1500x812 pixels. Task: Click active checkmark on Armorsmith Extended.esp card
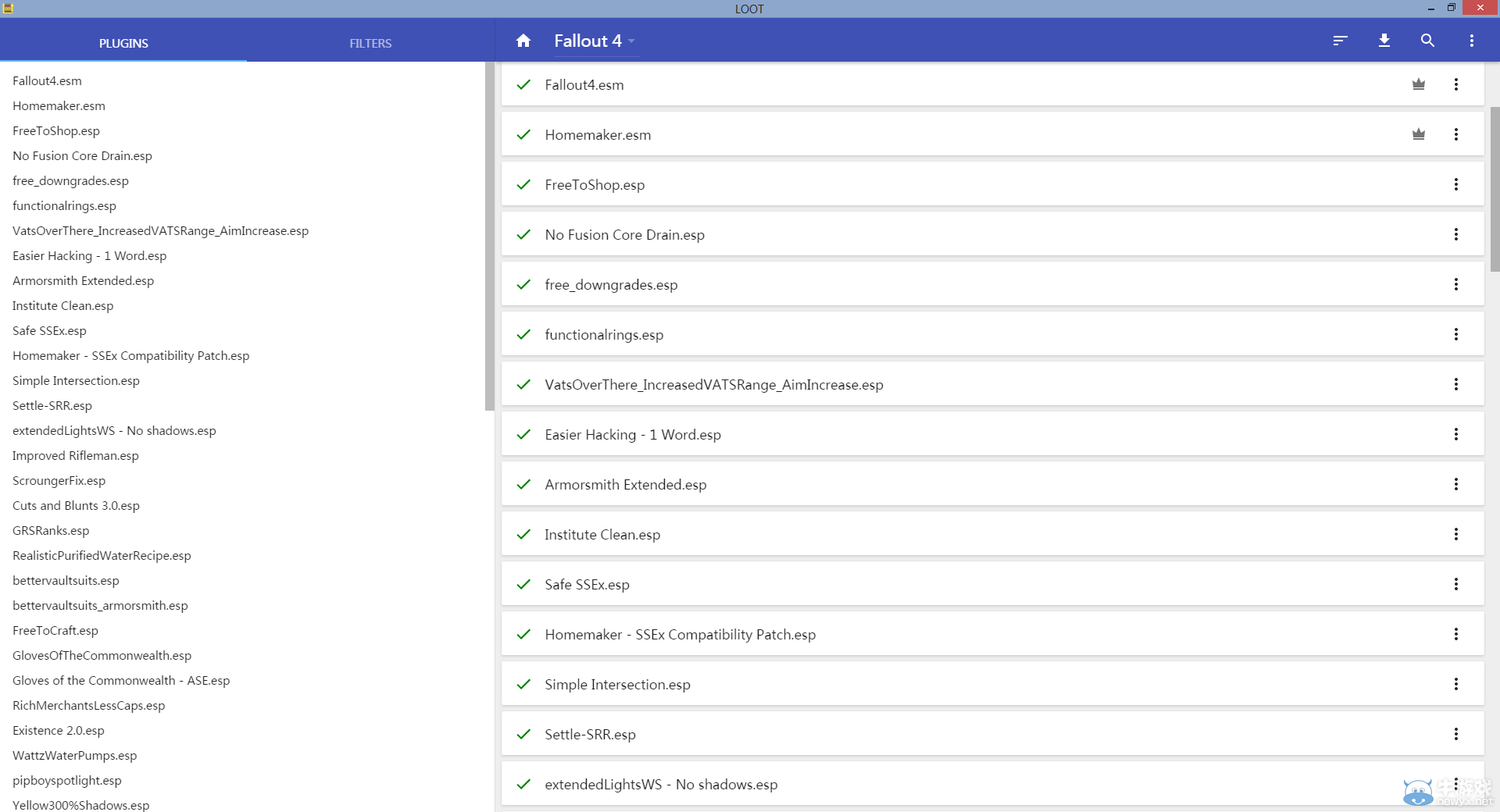[523, 484]
